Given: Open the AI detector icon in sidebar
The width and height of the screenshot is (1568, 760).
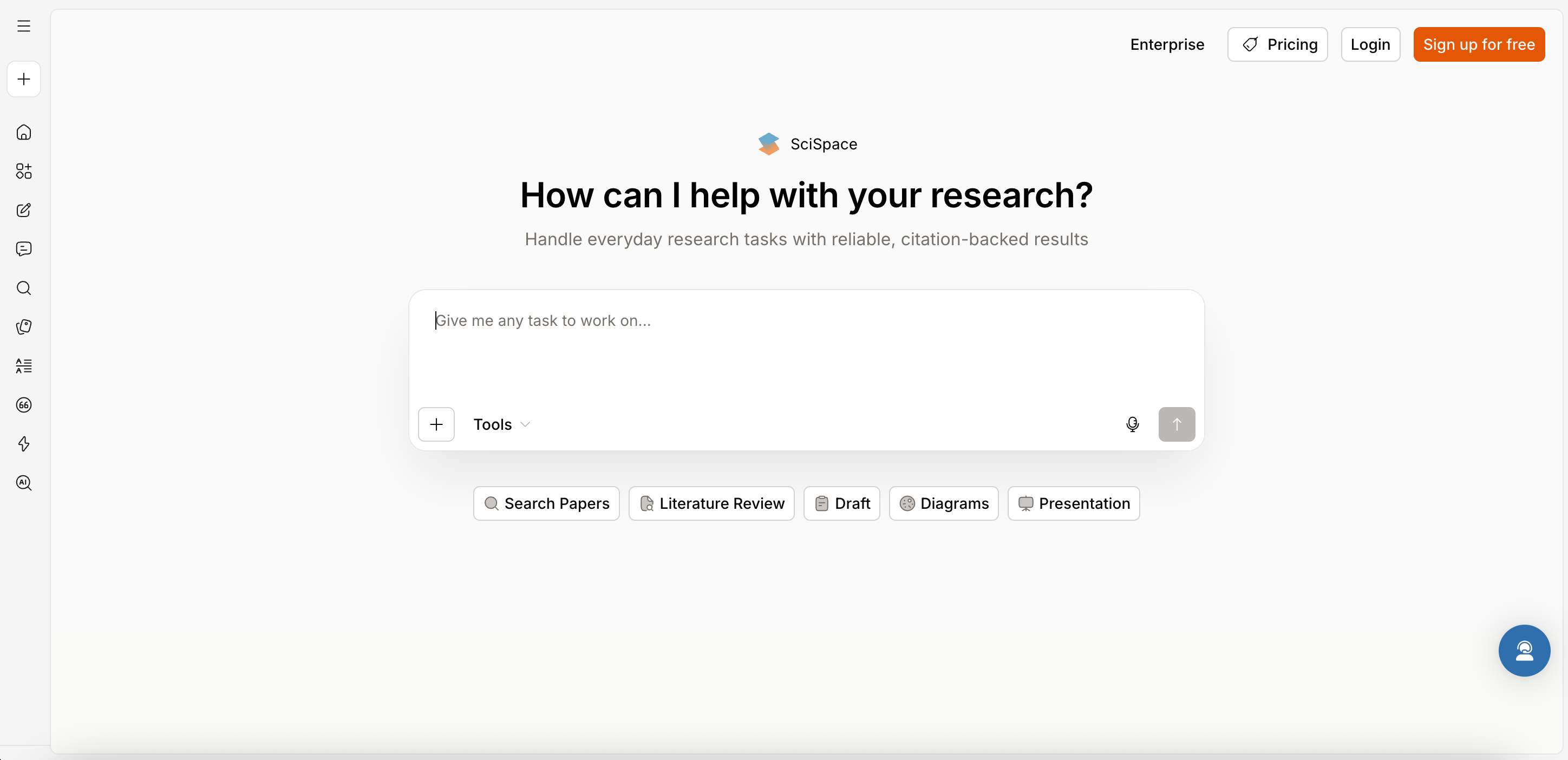Looking at the screenshot, I should pos(24,482).
